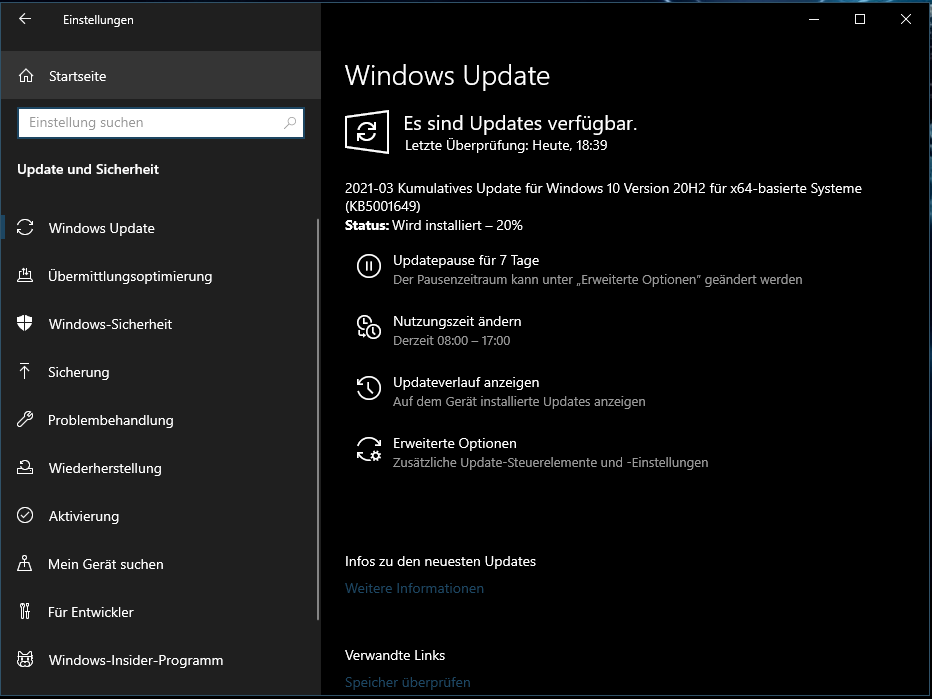Click the pause icon for Updatepause

tap(369, 266)
